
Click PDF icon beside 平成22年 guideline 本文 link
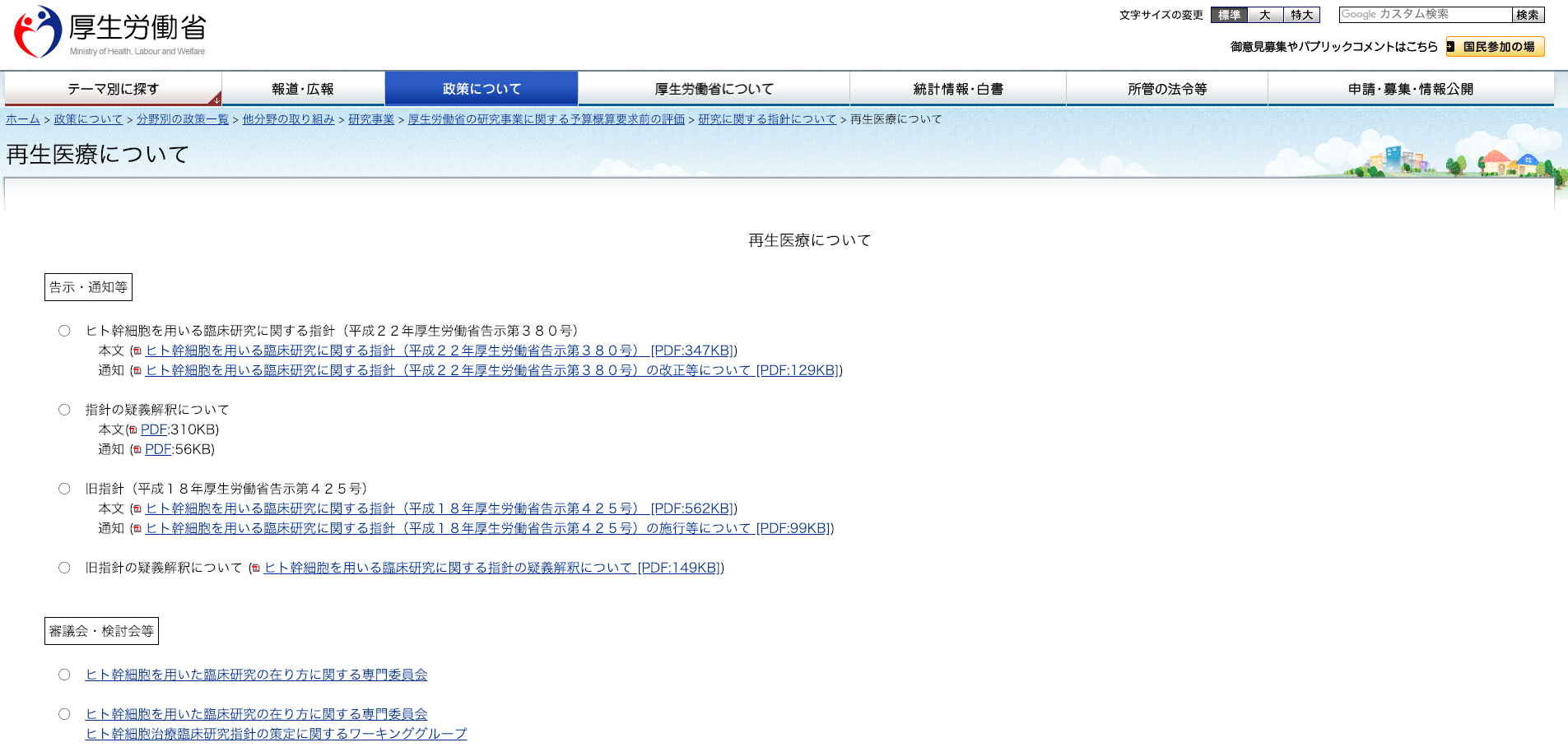coord(137,351)
